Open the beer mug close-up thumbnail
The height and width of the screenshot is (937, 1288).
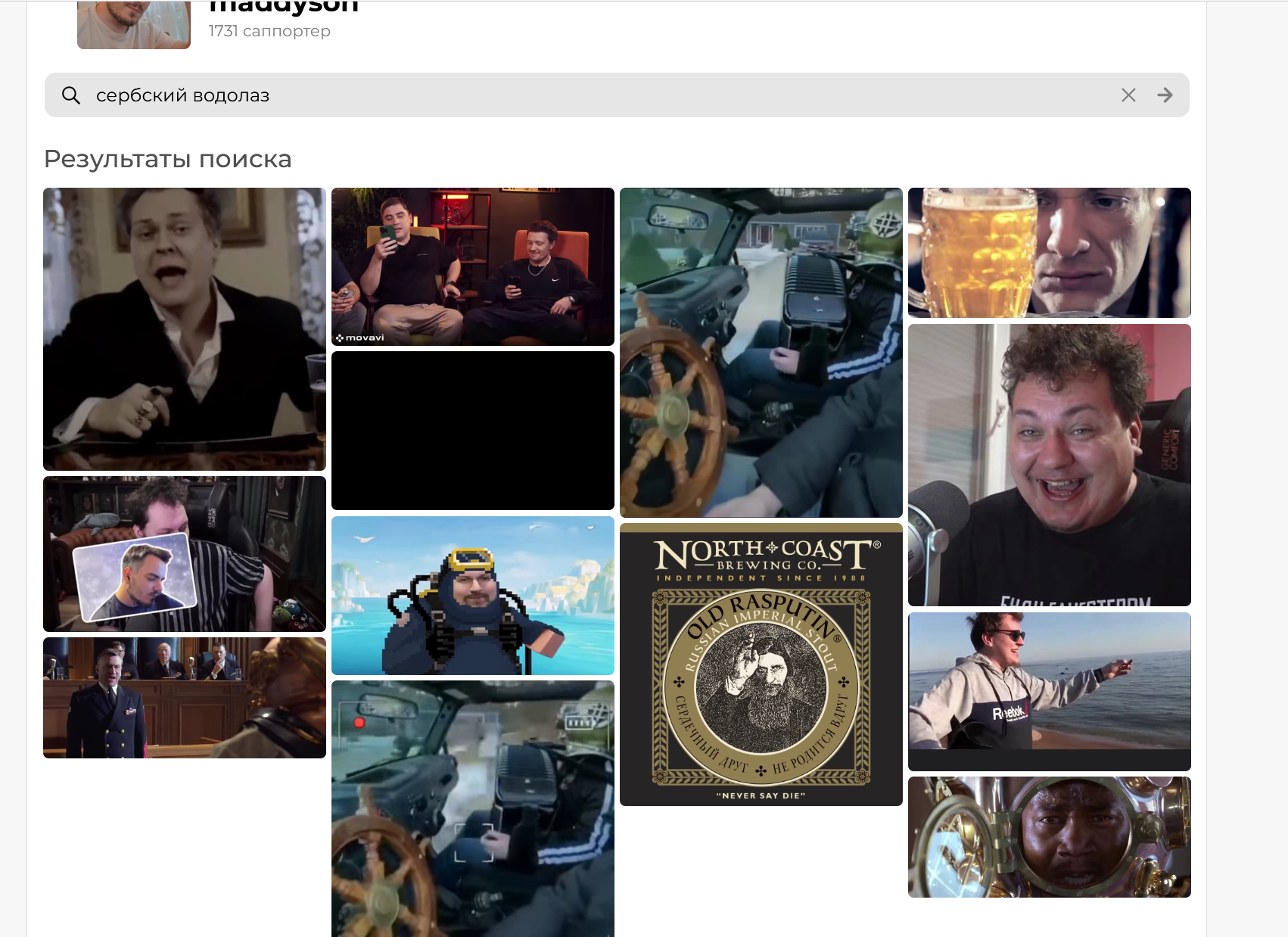(1050, 253)
